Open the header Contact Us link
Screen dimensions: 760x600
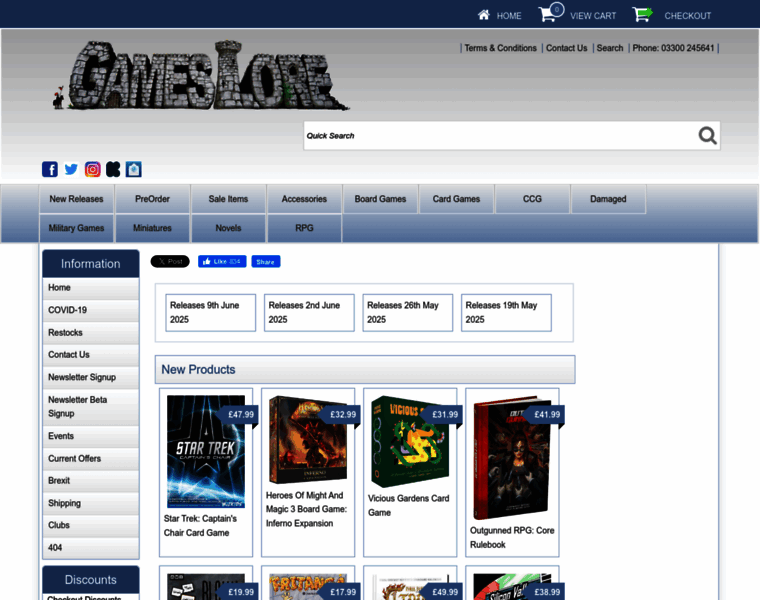tap(566, 48)
